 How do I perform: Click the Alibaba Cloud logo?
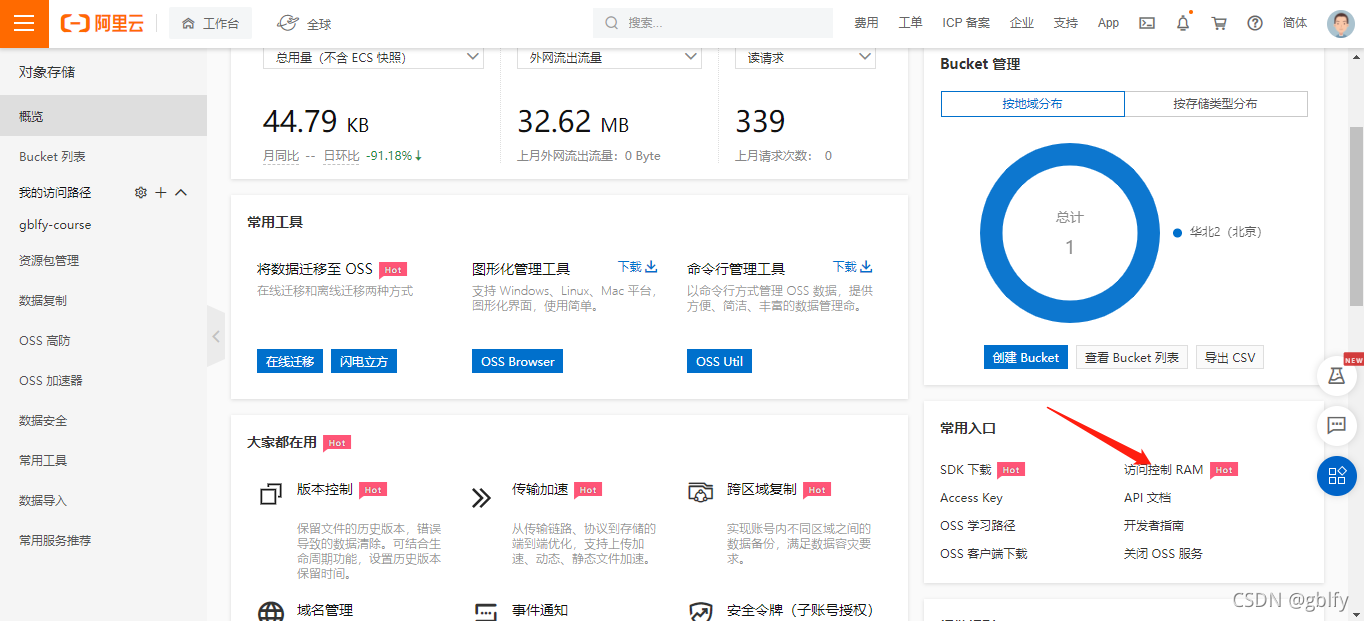(x=101, y=24)
